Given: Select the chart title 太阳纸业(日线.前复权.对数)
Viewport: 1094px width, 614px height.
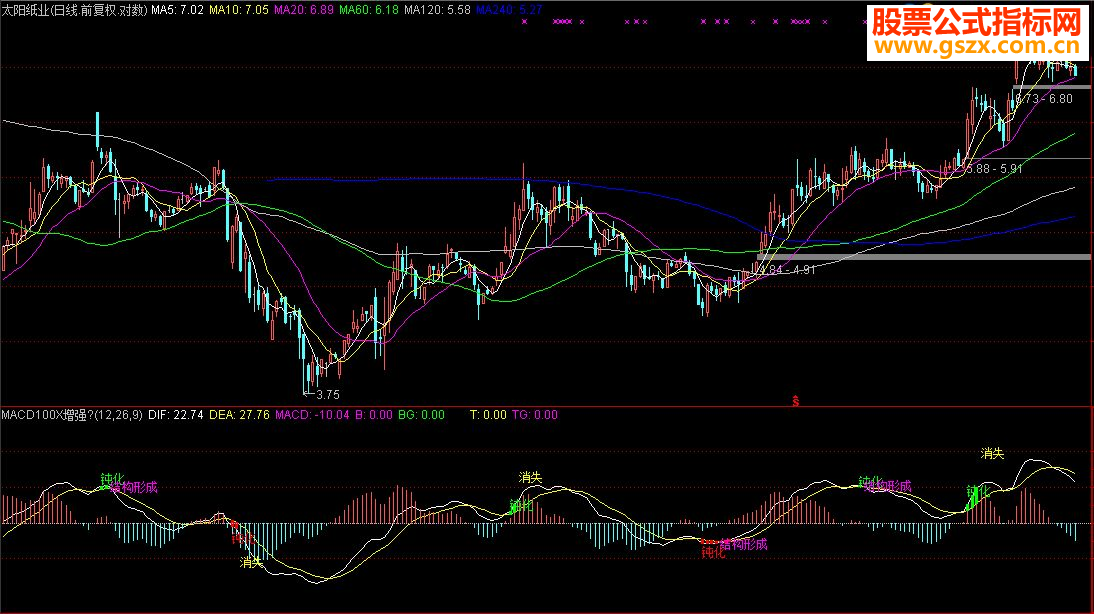Looking at the screenshot, I should pos(75,10).
